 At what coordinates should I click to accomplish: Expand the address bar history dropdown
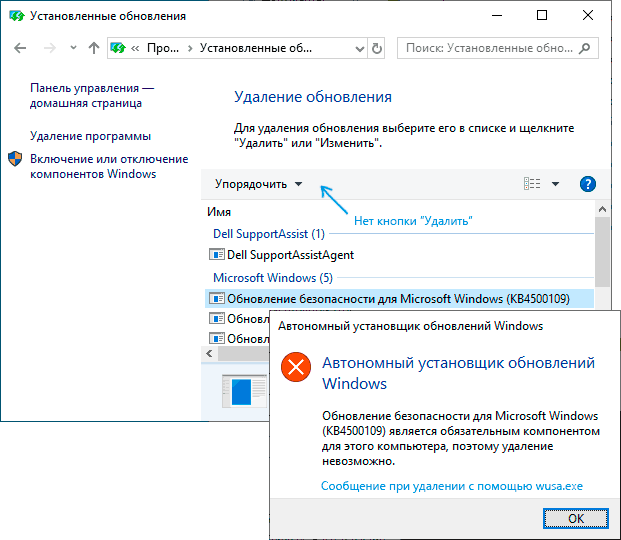(360, 48)
